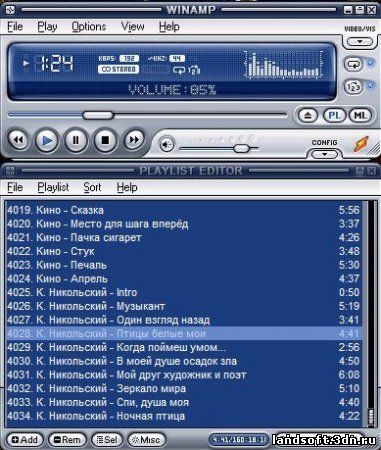Pause the current song

click(x=76, y=140)
